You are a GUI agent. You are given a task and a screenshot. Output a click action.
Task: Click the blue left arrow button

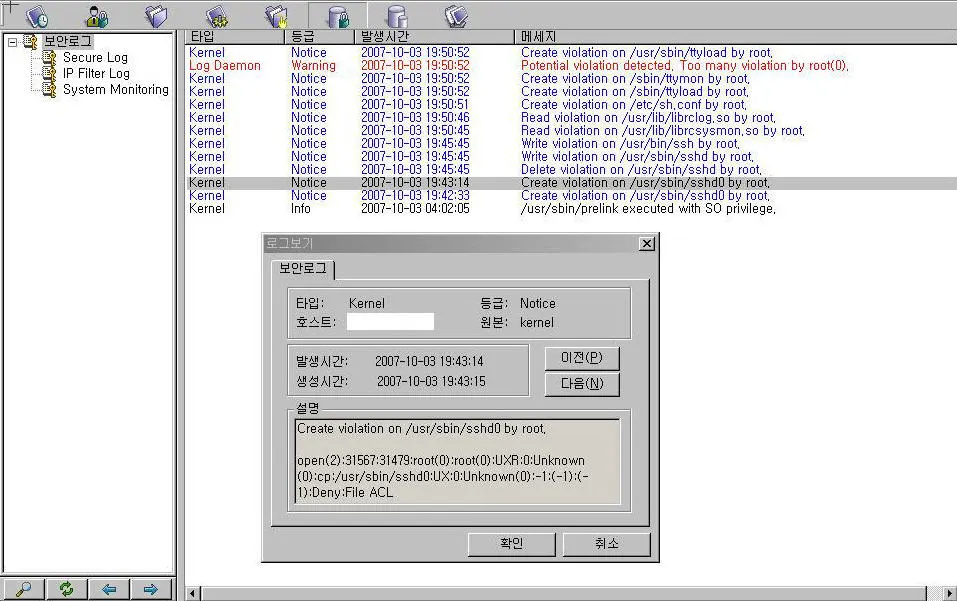coord(109,589)
